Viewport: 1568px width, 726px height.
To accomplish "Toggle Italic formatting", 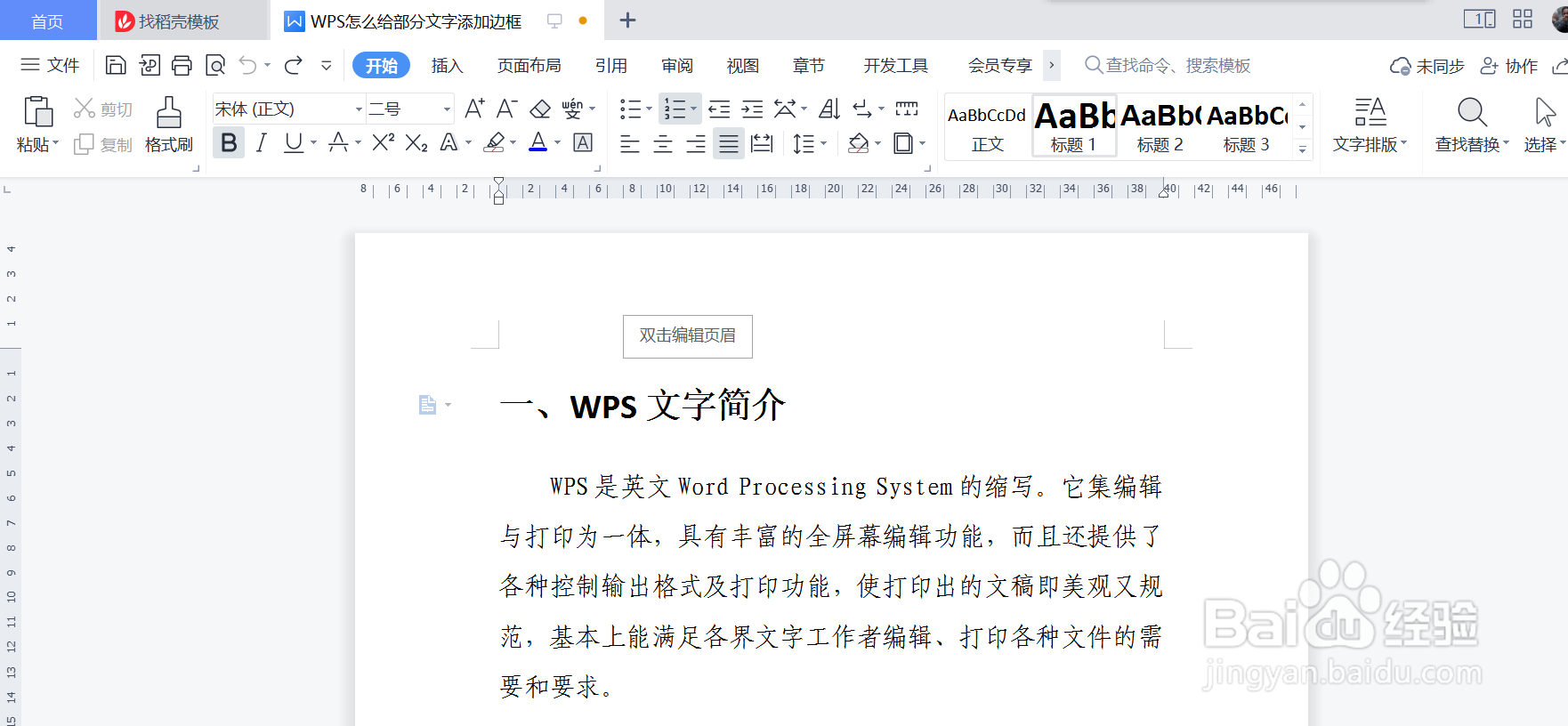I will (x=262, y=142).
